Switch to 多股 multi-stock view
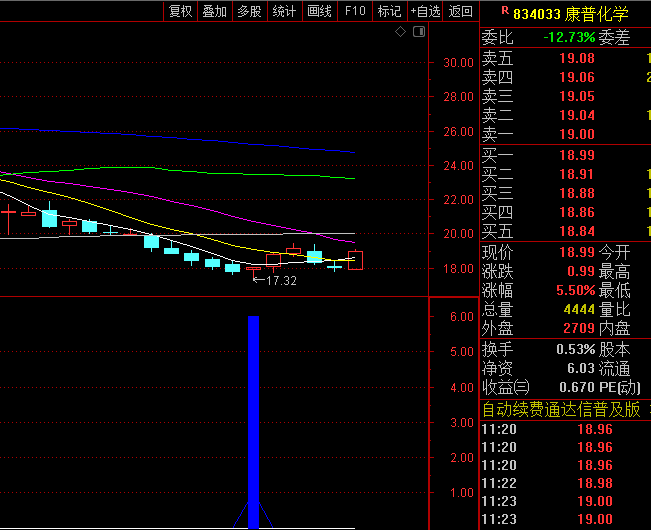The image size is (651, 530). (x=248, y=12)
